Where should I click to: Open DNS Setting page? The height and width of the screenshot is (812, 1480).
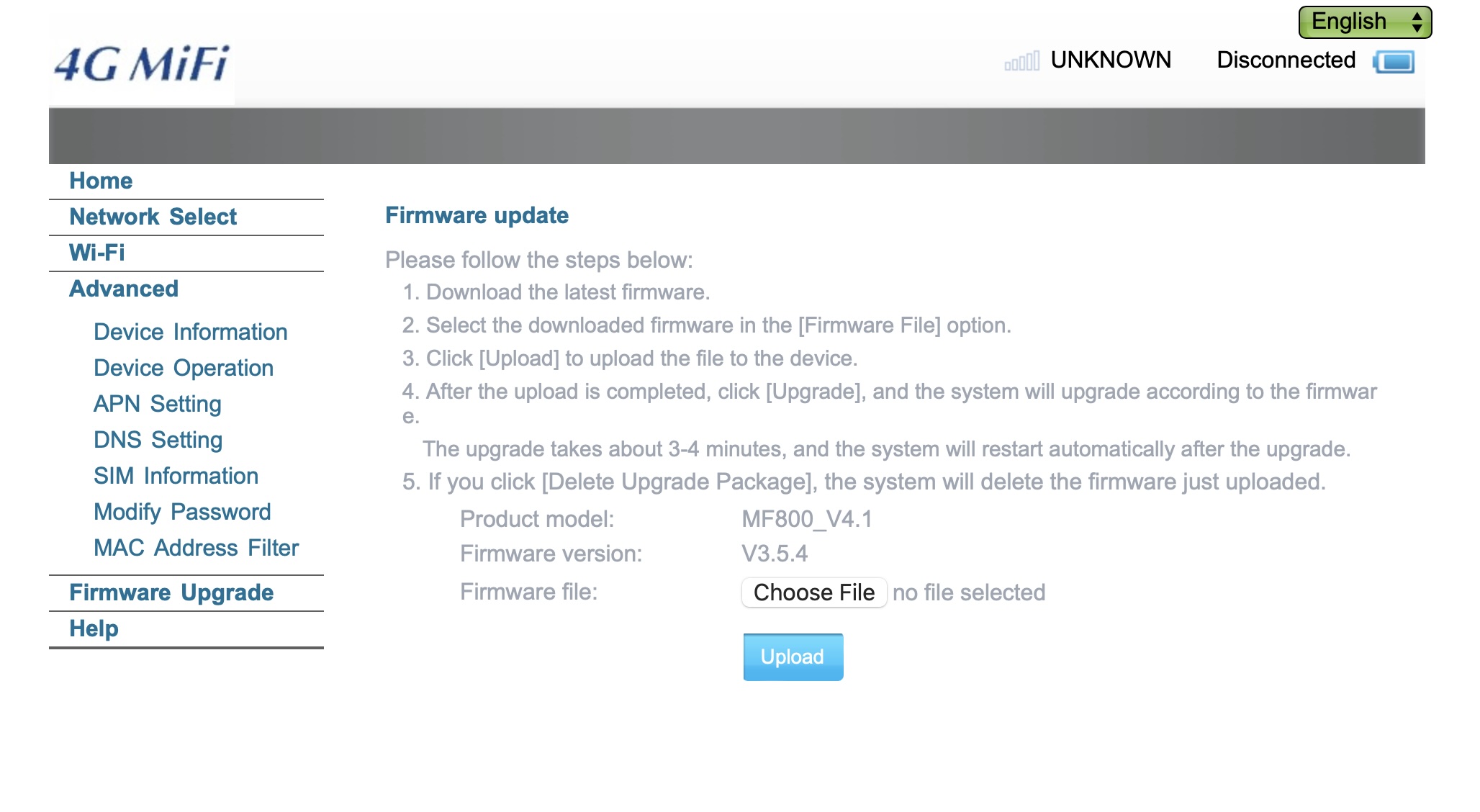(158, 440)
